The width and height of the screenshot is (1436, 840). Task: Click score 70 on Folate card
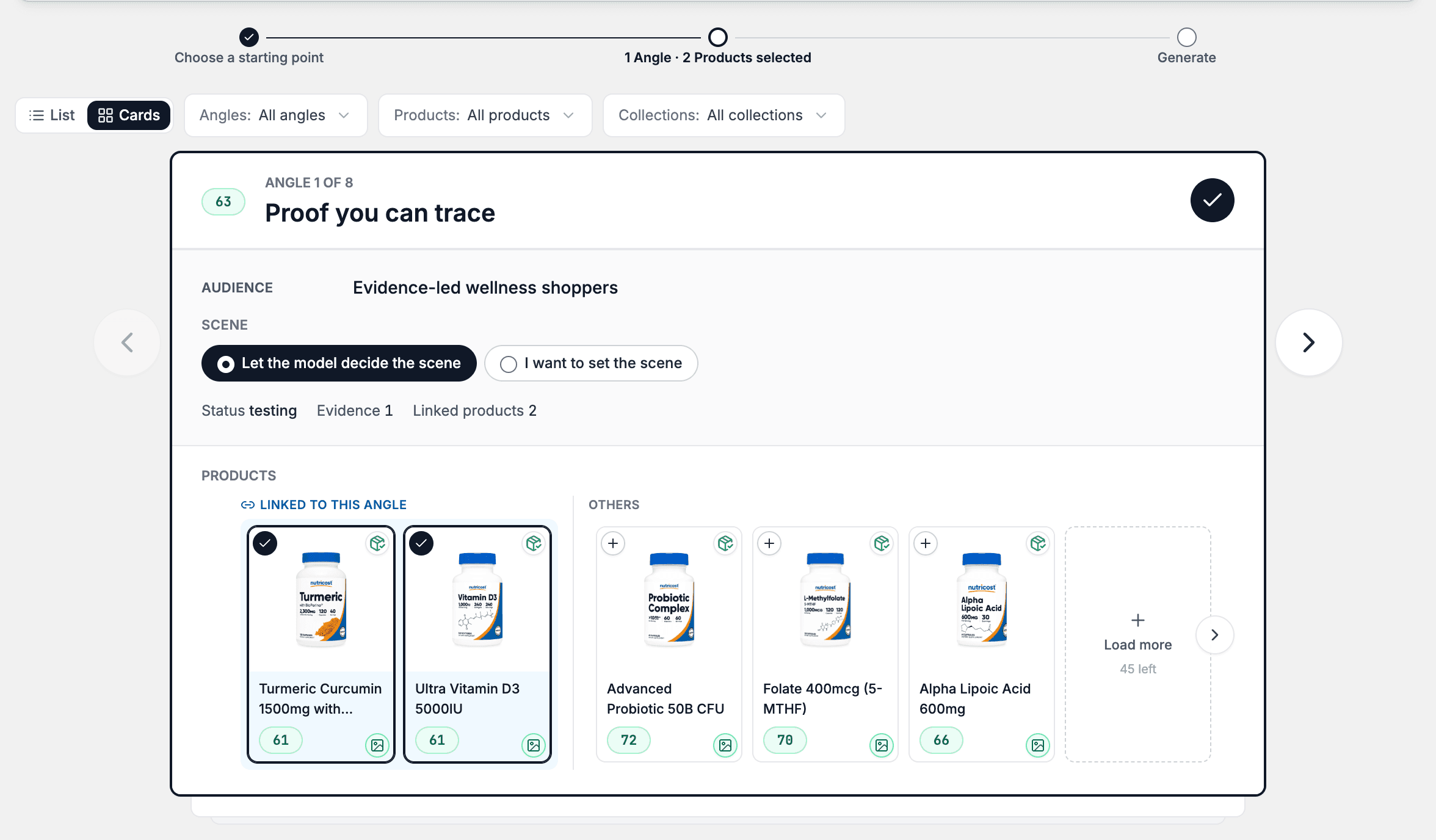pyautogui.click(x=785, y=740)
